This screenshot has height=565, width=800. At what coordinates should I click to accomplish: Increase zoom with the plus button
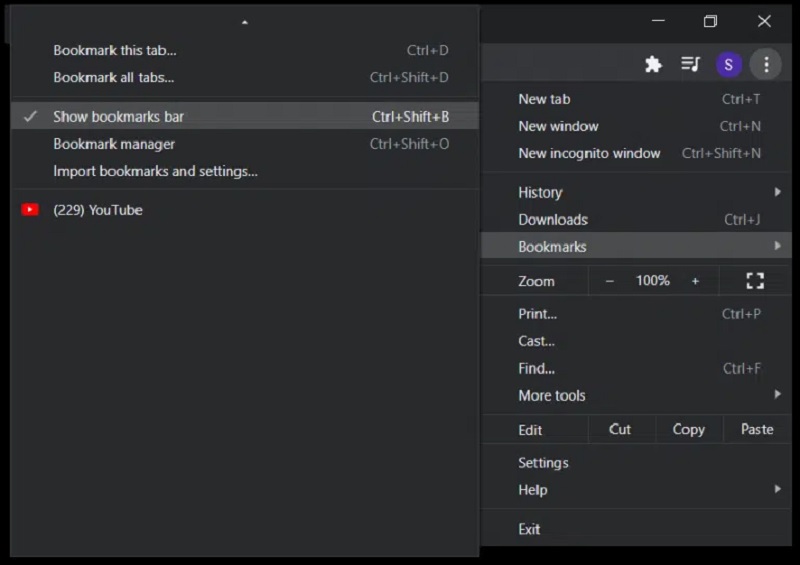695,281
